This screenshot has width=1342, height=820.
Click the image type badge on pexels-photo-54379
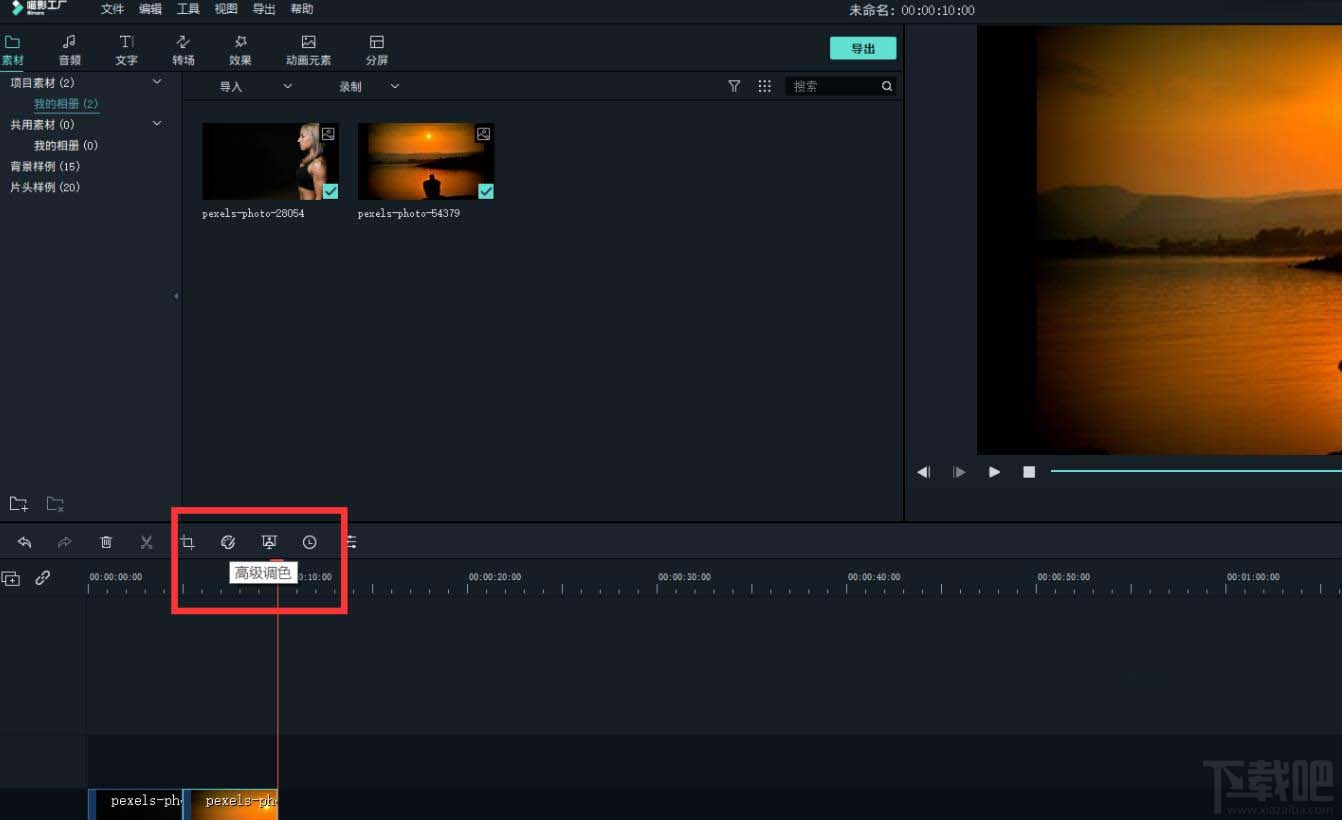[x=484, y=133]
